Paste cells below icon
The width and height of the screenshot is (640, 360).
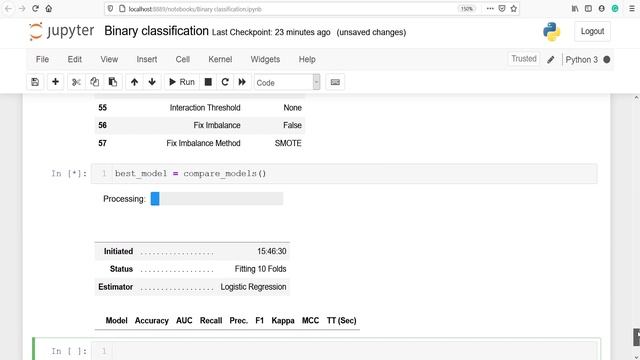[113, 82]
